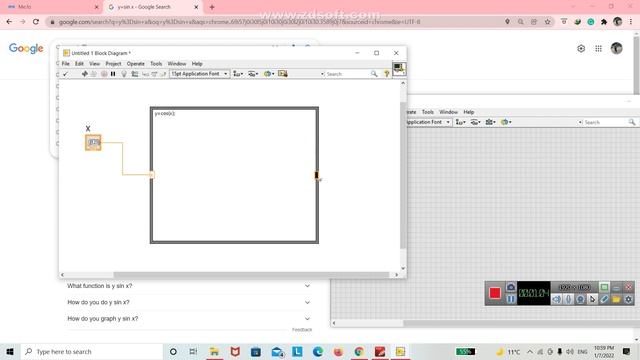640x360 pixels.
Task: Toggle Highlight Execution light bulb
Action: point(124,74)
